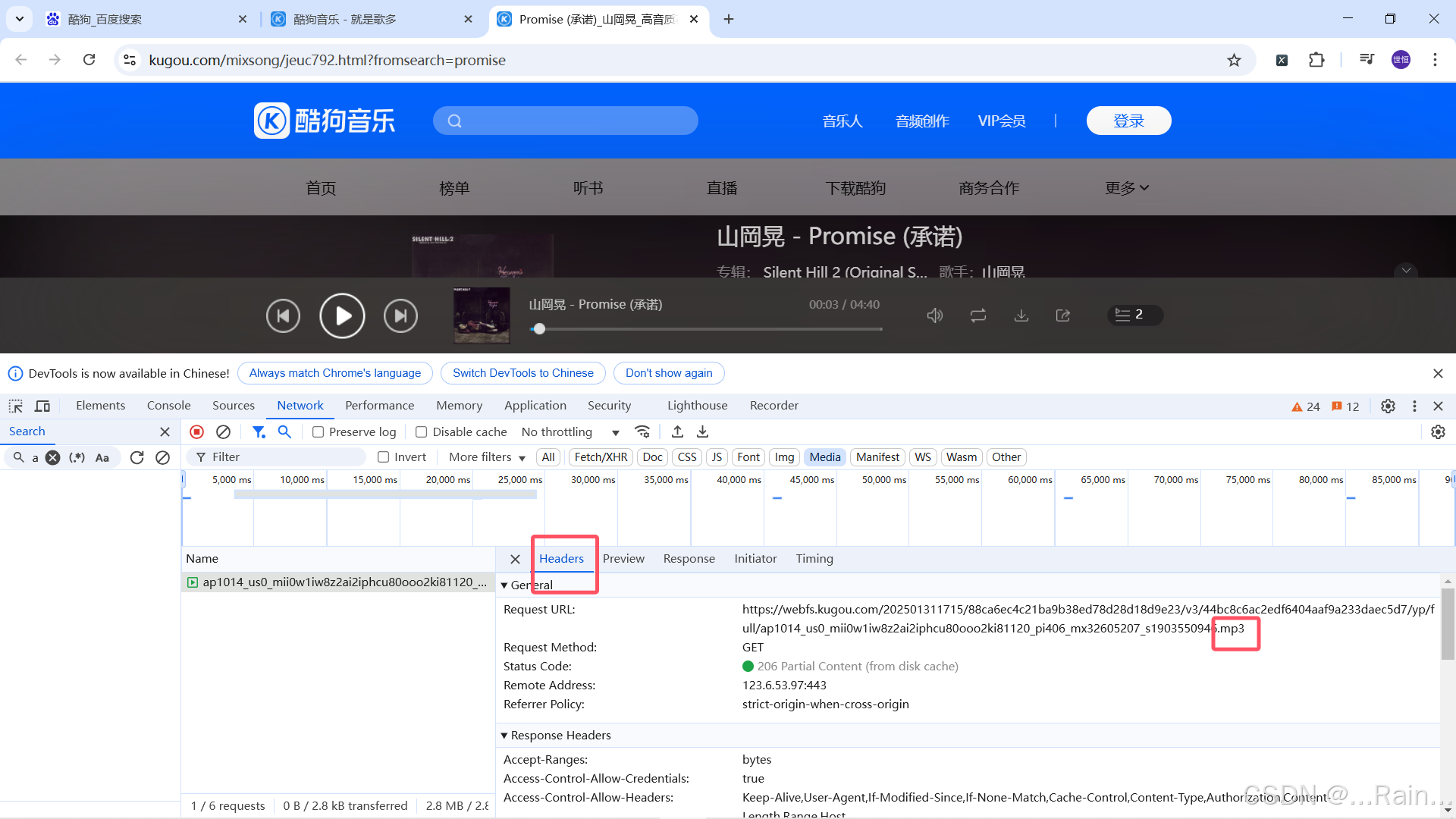Screen dimensions: 1456x819
Task: Clear the network log
Action: click(223, 431)
